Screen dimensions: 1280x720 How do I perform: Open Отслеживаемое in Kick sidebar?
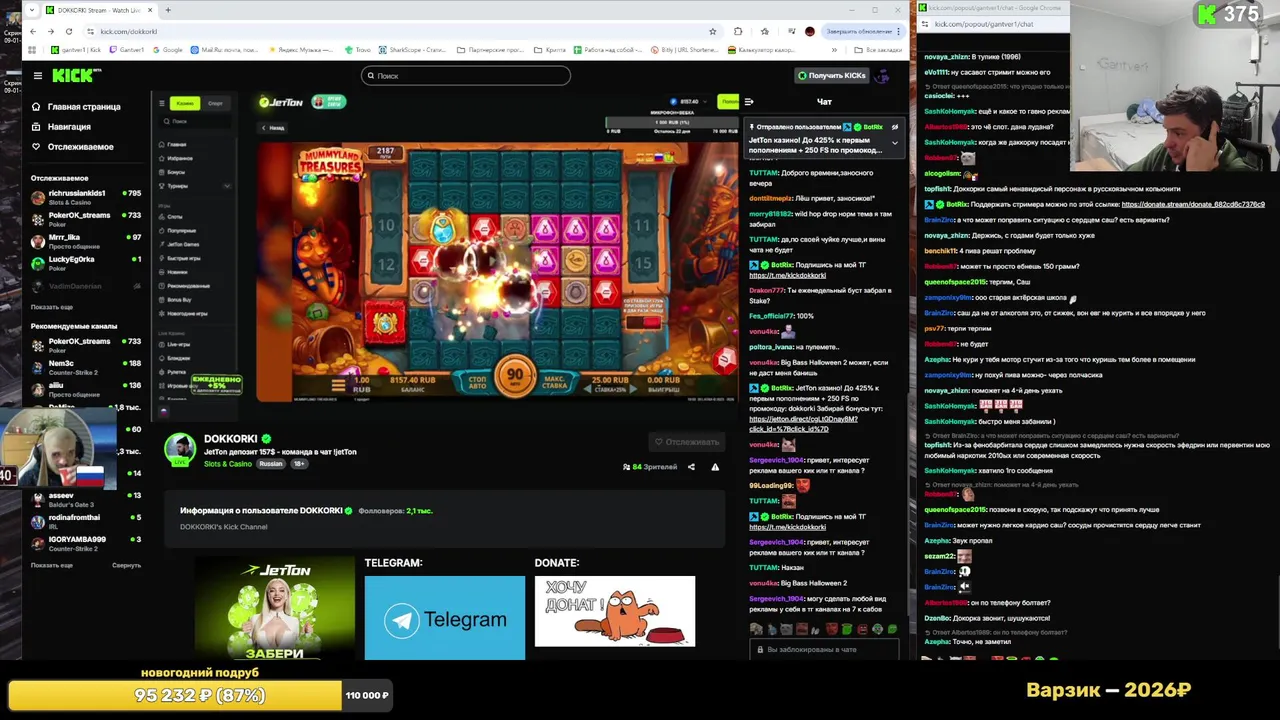click(72, 146)
